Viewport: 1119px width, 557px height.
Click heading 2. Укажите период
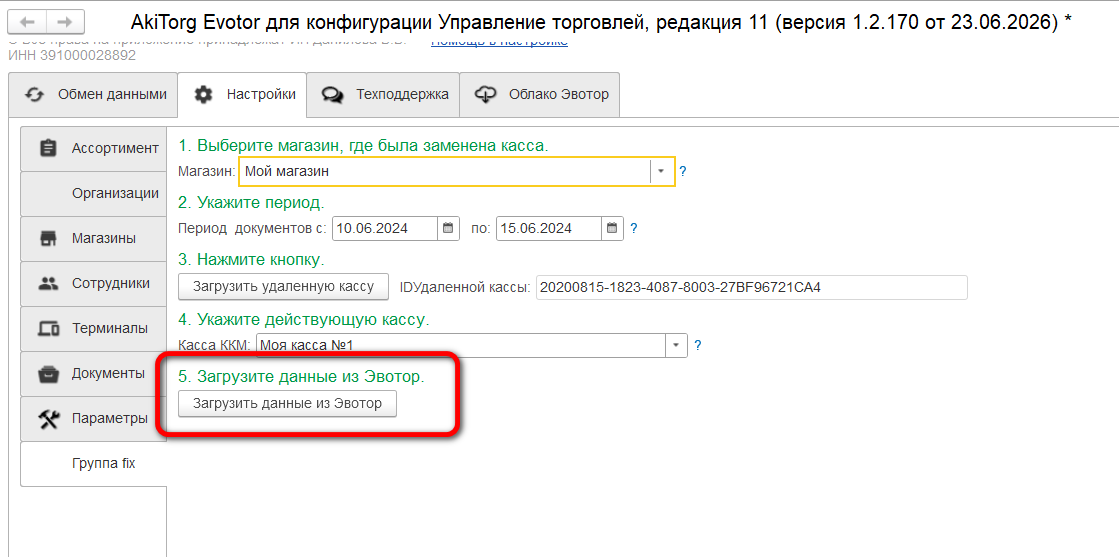pos(251,202)
